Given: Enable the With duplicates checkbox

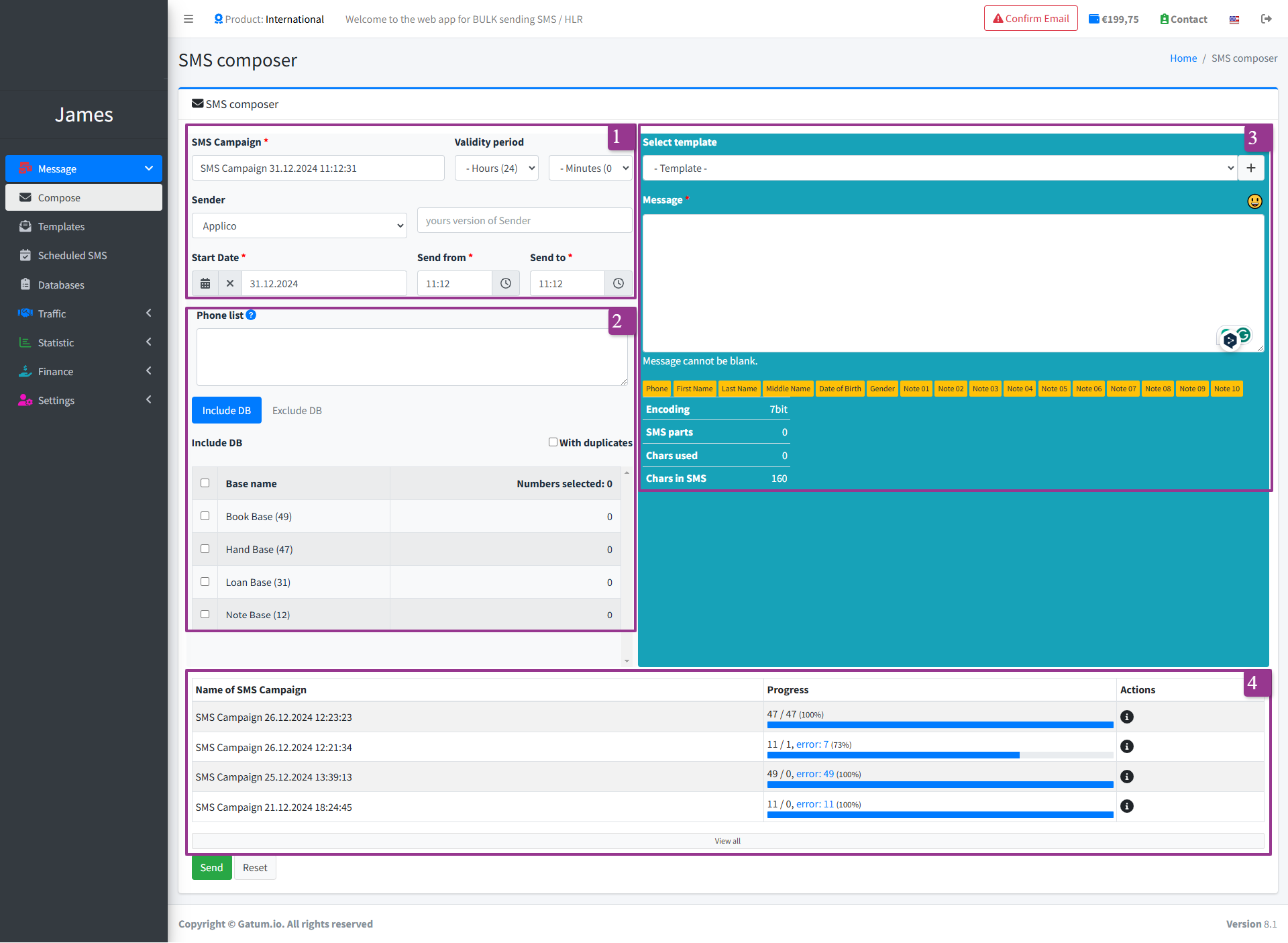Looking at the screenshot, I should tap(553, 442).
